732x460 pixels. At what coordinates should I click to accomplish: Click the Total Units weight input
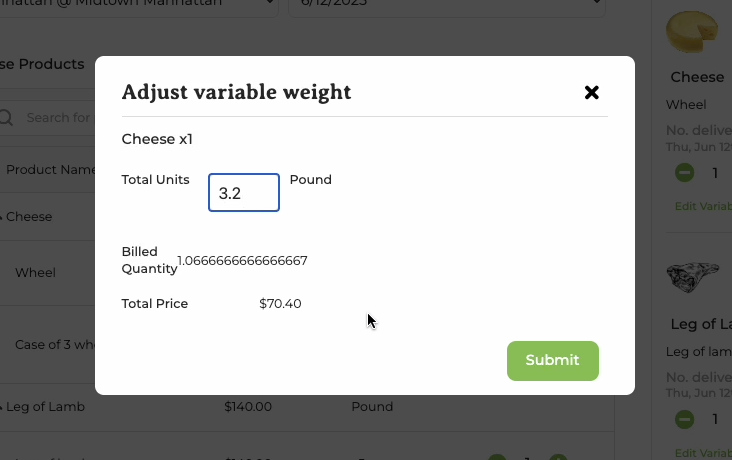coord(244,192)
